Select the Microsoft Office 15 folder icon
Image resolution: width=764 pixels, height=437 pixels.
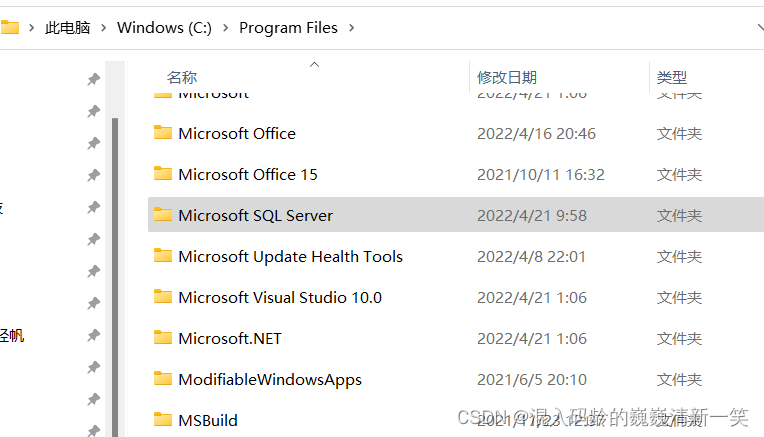[x=163, y=173]
